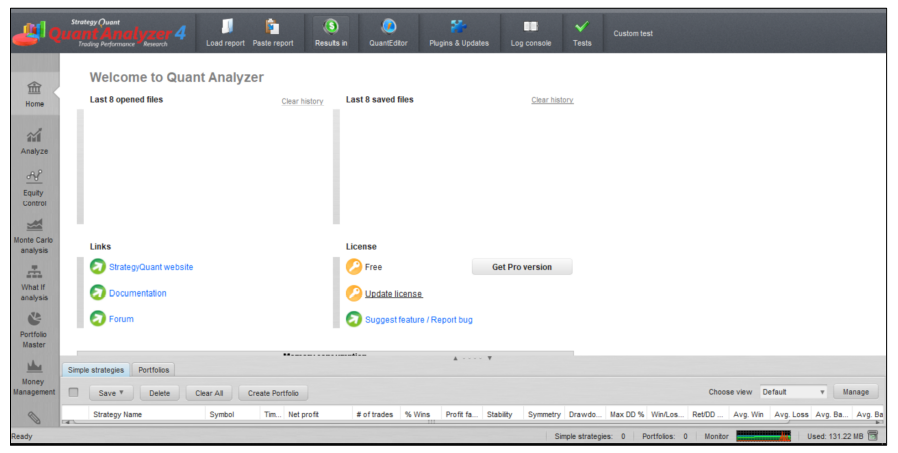The image size is (898, 453).
Task: Click the green arrow icon beside StrategyQuant website
Action: (98, 266)
